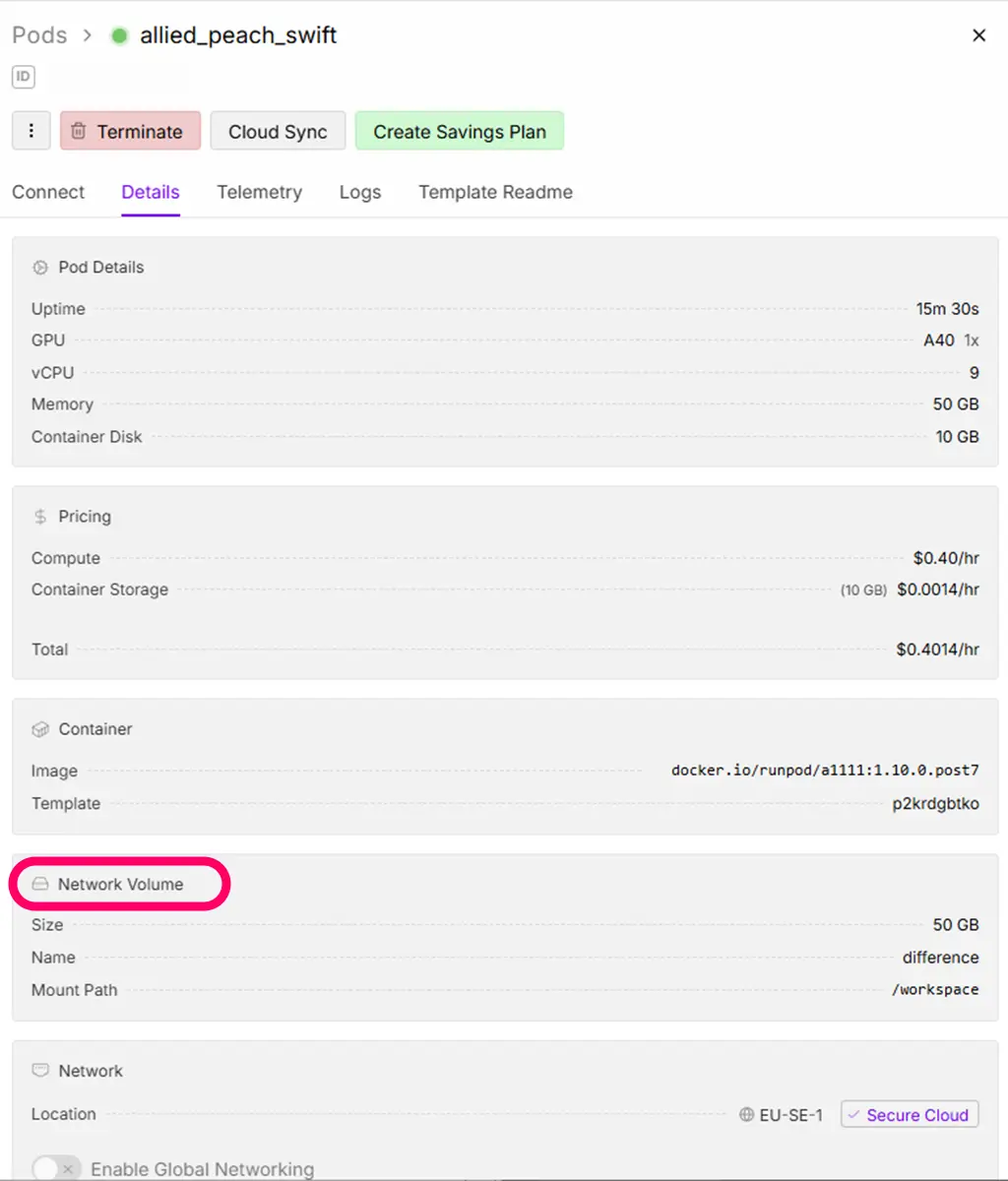
Task: Click the Pods breadcrumb link
Action: 39,35
